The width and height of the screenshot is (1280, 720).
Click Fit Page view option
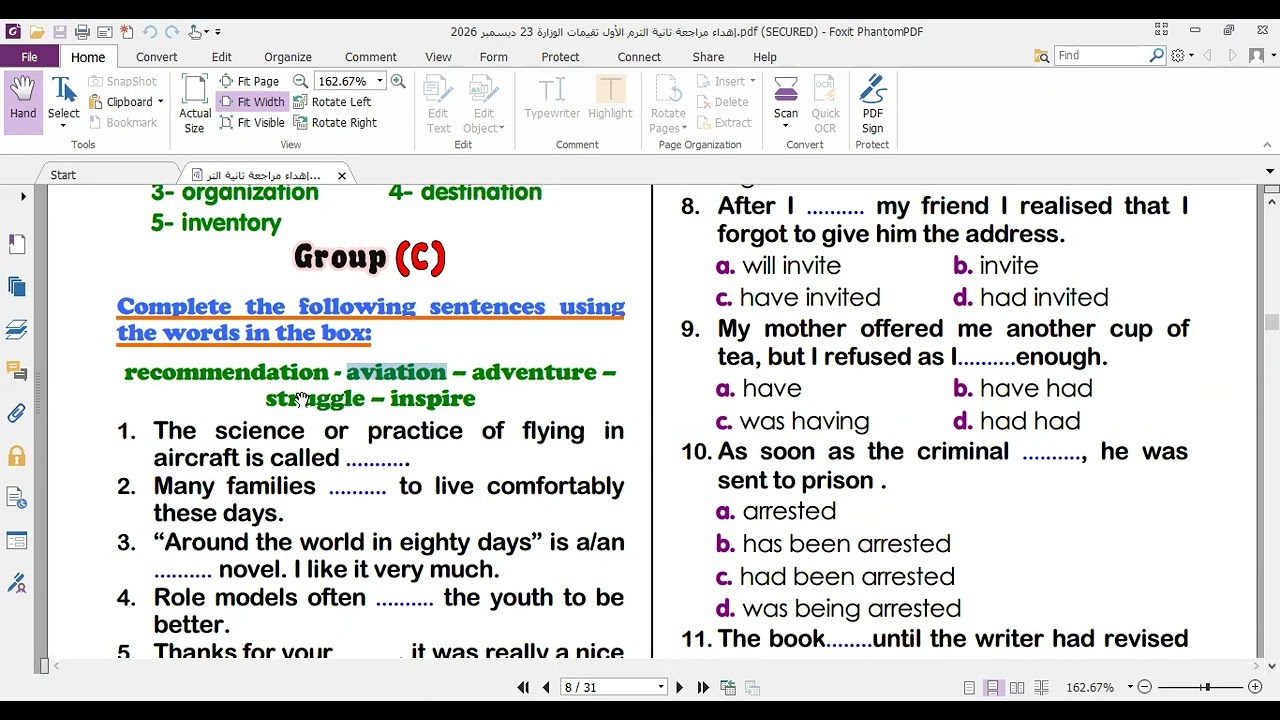point(248,81)
